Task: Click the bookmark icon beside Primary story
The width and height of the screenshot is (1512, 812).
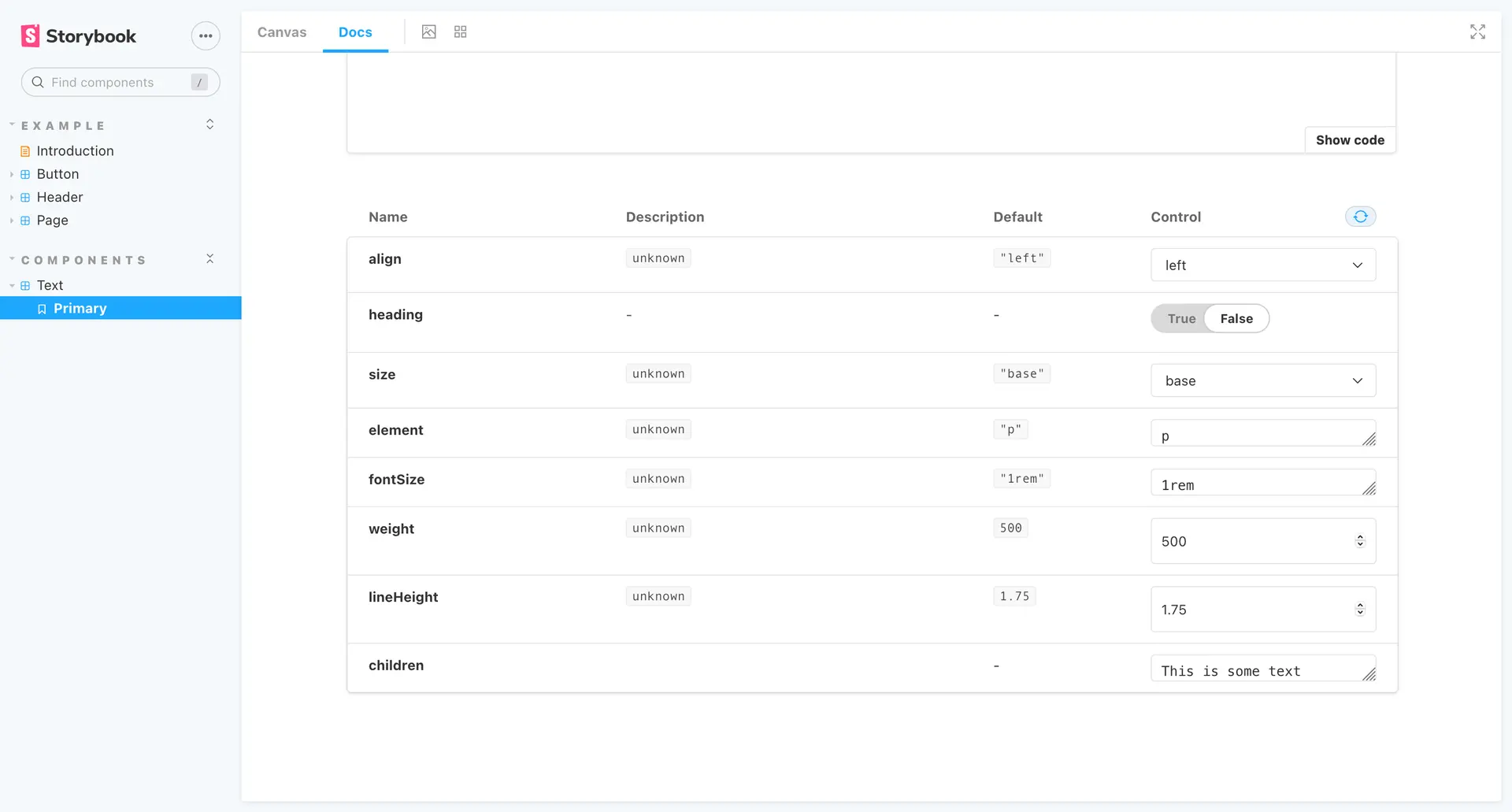Action: click(x=42, y=308)
